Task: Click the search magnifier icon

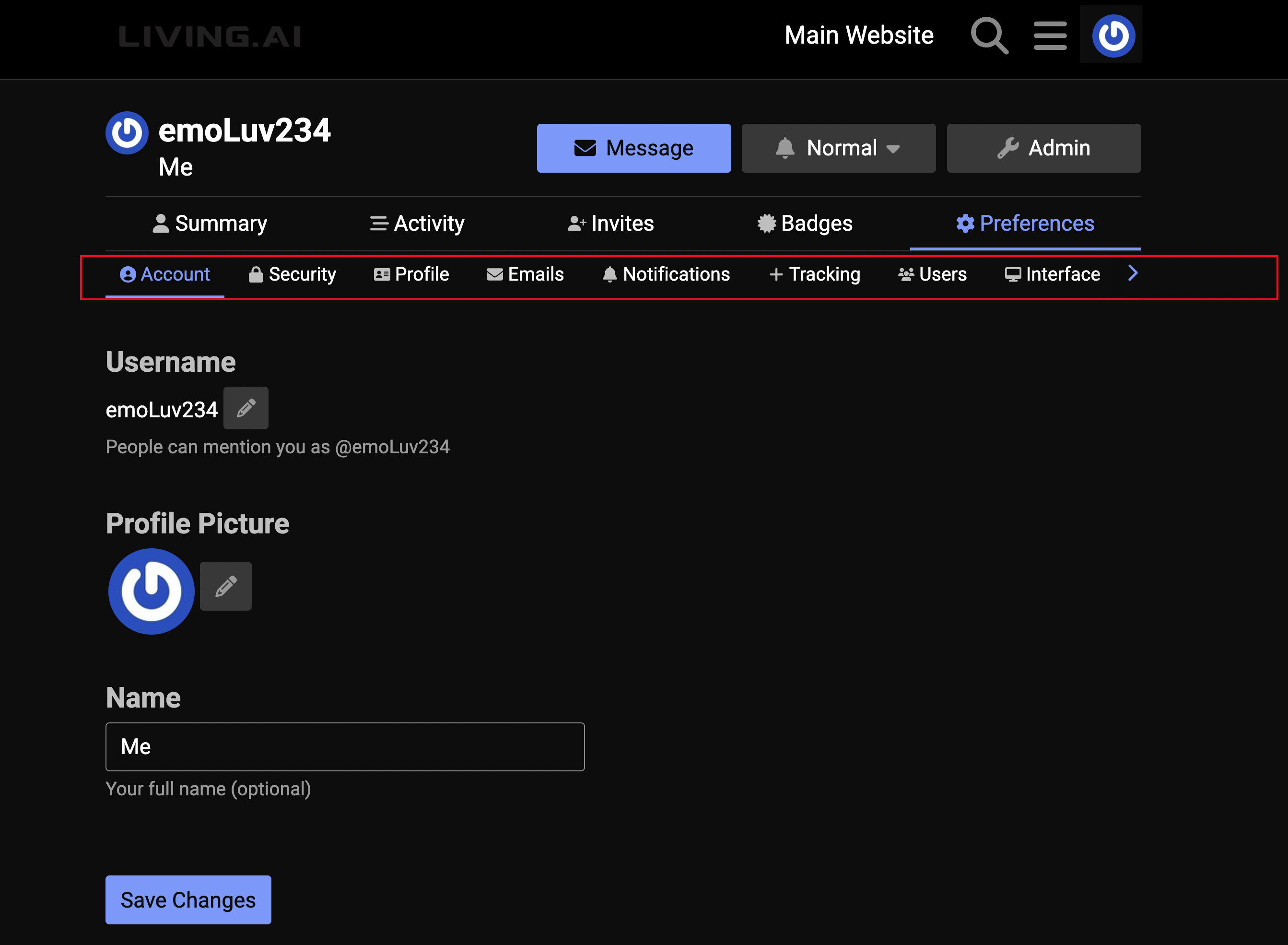Action: pyautogui.click(x=989, y=35)
